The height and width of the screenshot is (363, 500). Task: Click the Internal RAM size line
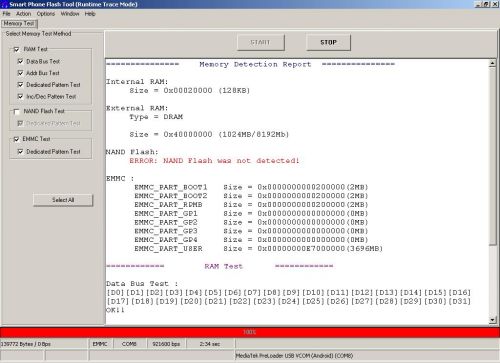pos(190,91)
